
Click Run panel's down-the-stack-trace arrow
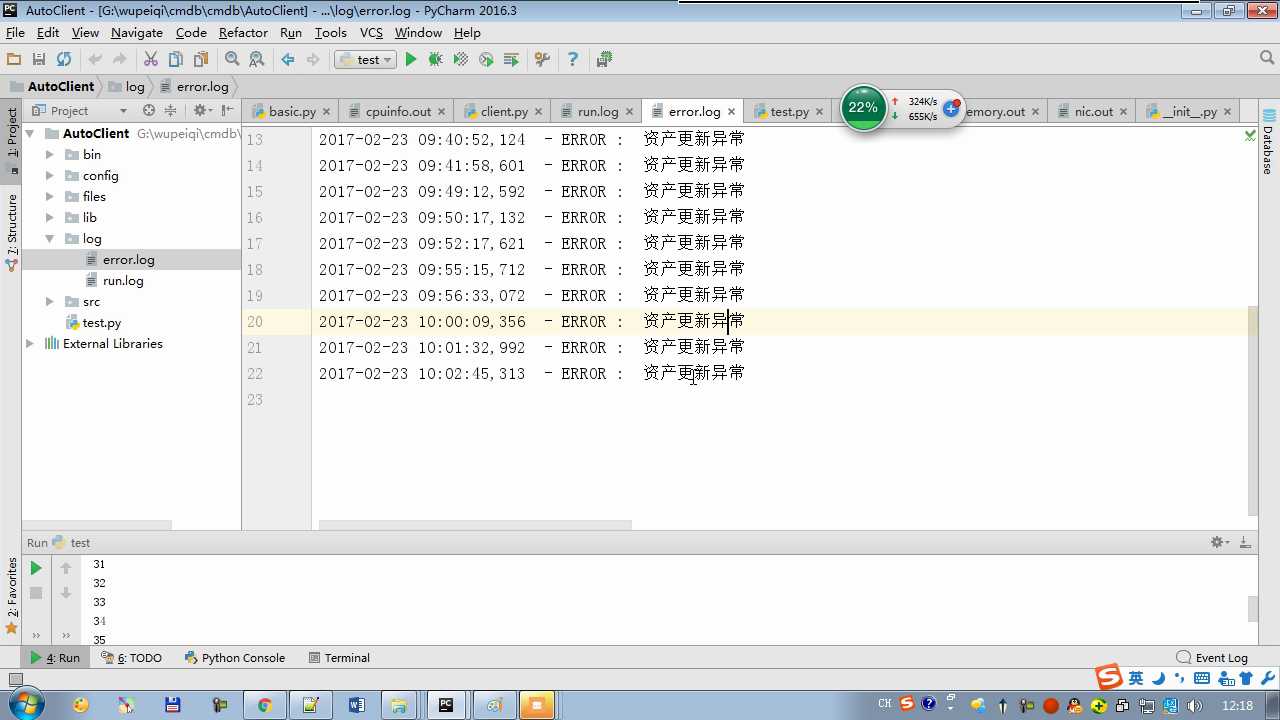[66, 593]
